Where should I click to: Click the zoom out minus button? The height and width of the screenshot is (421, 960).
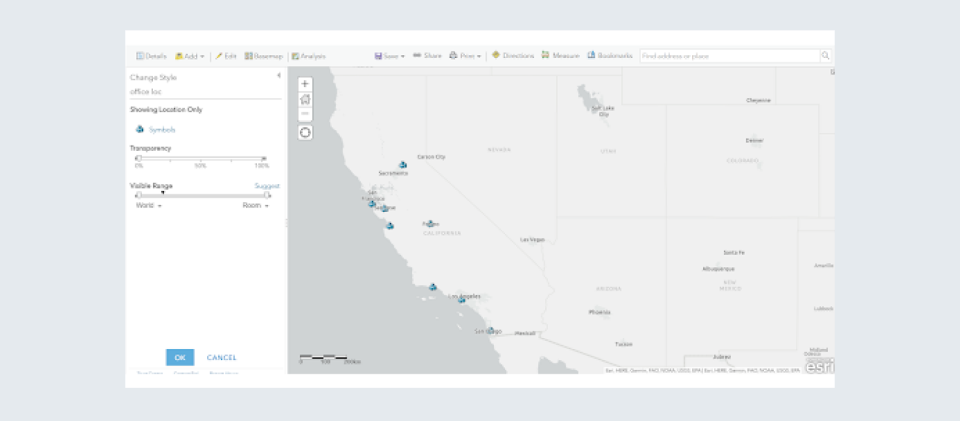tap(305, 114)
